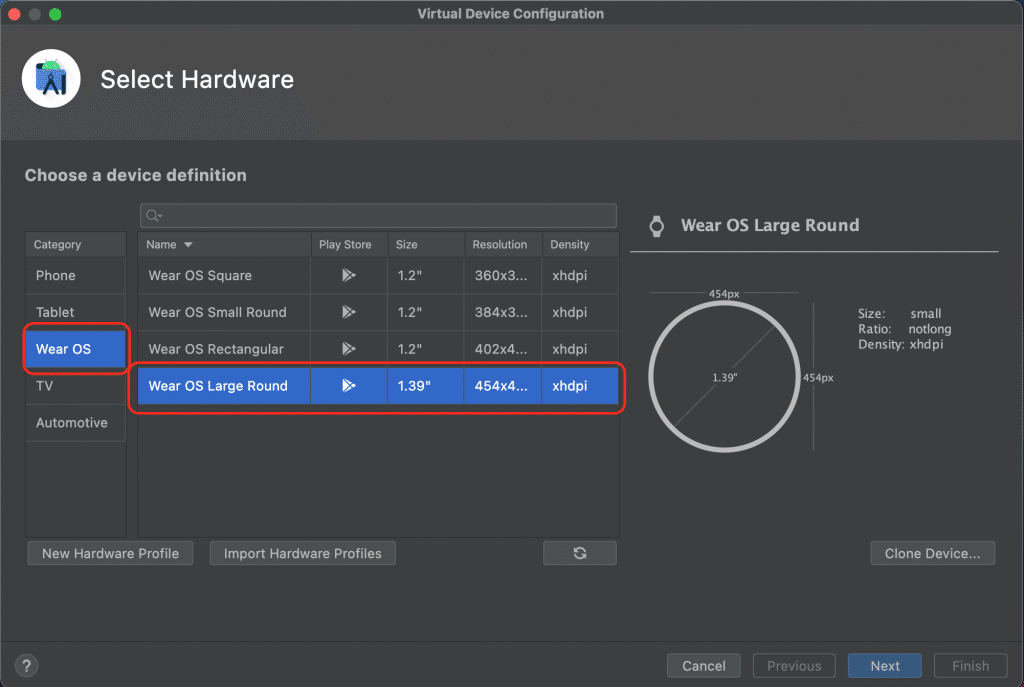Viewport: 1024px width, 687px height.
Task: Click the Play Store icon for Wear OS Large Round
Action: (349, 385)
